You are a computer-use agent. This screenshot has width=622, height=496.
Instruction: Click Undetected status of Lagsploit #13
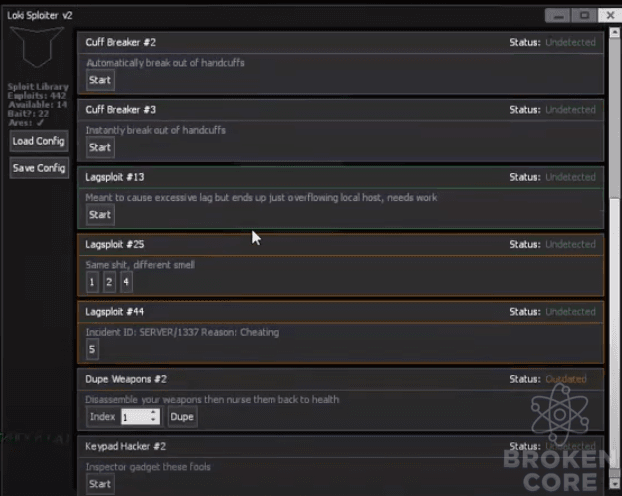click(x=570, y=177)
